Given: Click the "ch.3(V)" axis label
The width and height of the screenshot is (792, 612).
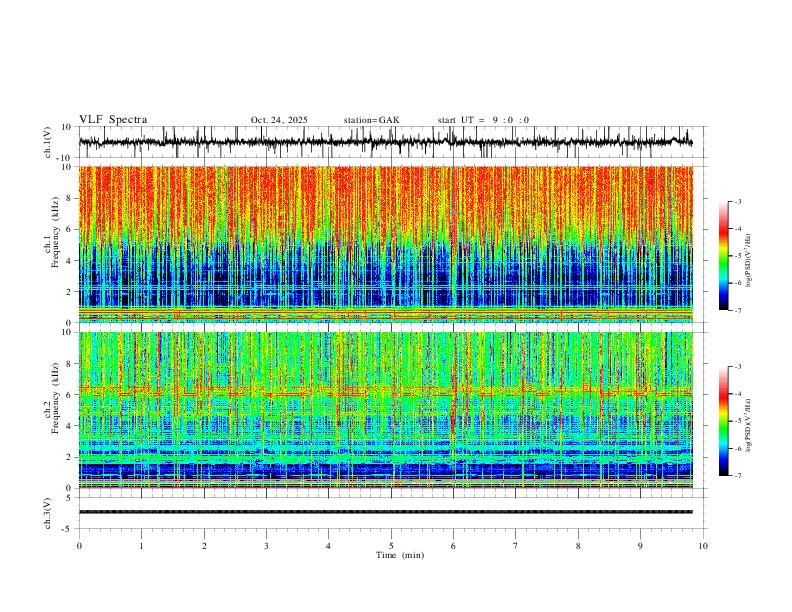Looking at the screenshot, I should coord(48,513).
